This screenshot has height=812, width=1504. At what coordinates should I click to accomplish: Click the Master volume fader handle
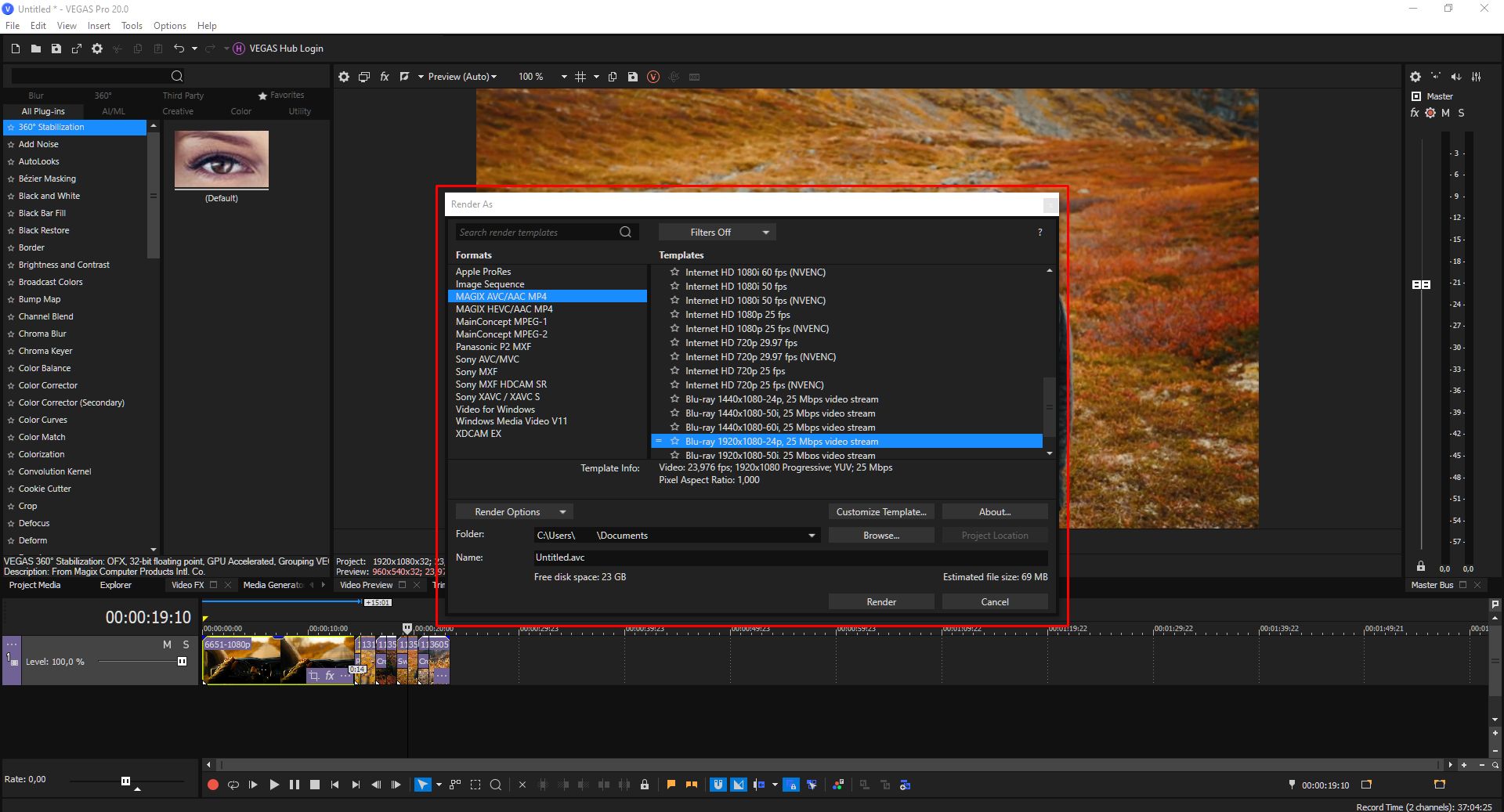click(x=1421, y=284)
